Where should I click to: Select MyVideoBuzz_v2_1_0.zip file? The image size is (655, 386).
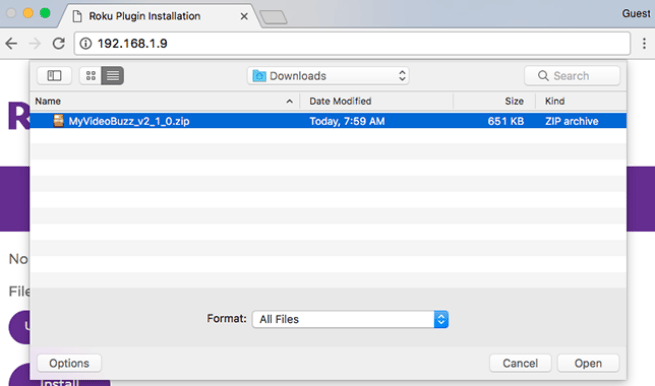tap(328, 121)
